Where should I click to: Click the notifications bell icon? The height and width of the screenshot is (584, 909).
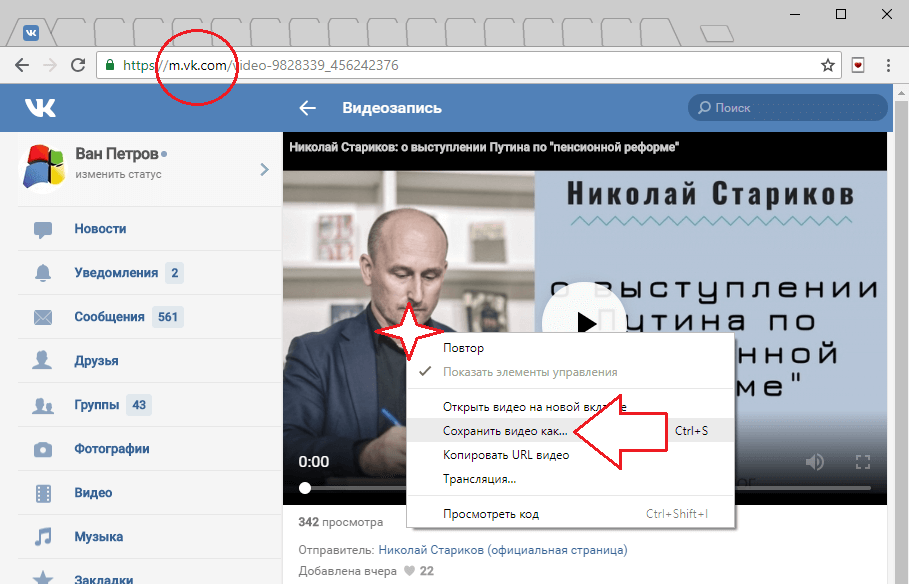[x=43, y=273]
